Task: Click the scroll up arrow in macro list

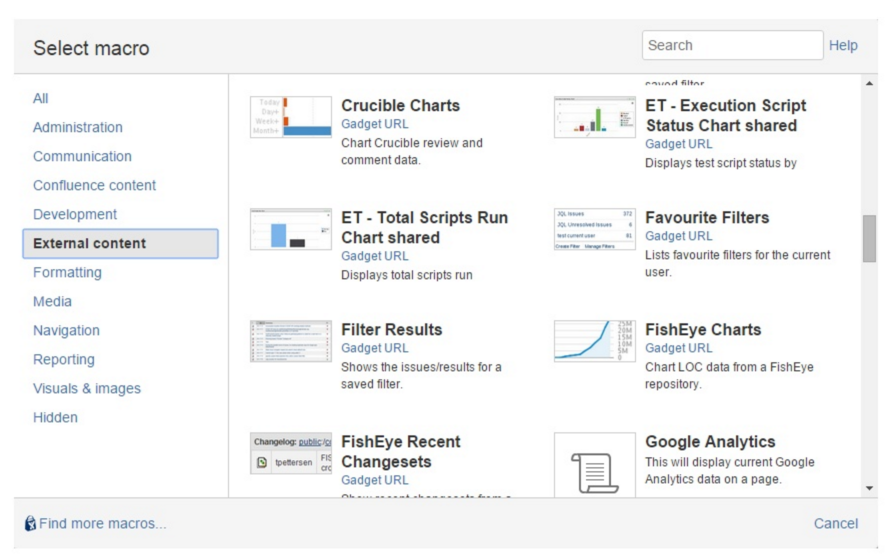Action: click(869, 82)
